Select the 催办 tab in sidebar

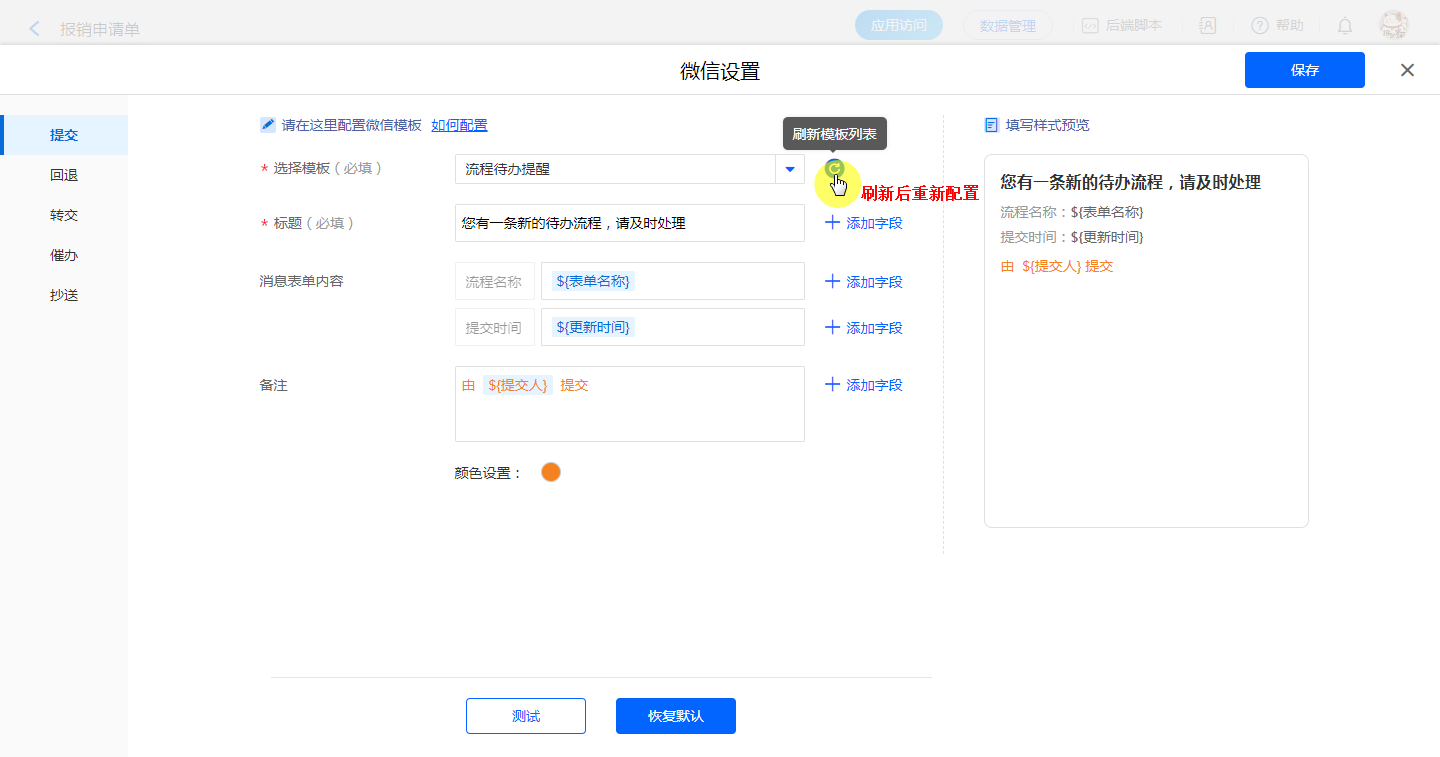tap(64, 255)
